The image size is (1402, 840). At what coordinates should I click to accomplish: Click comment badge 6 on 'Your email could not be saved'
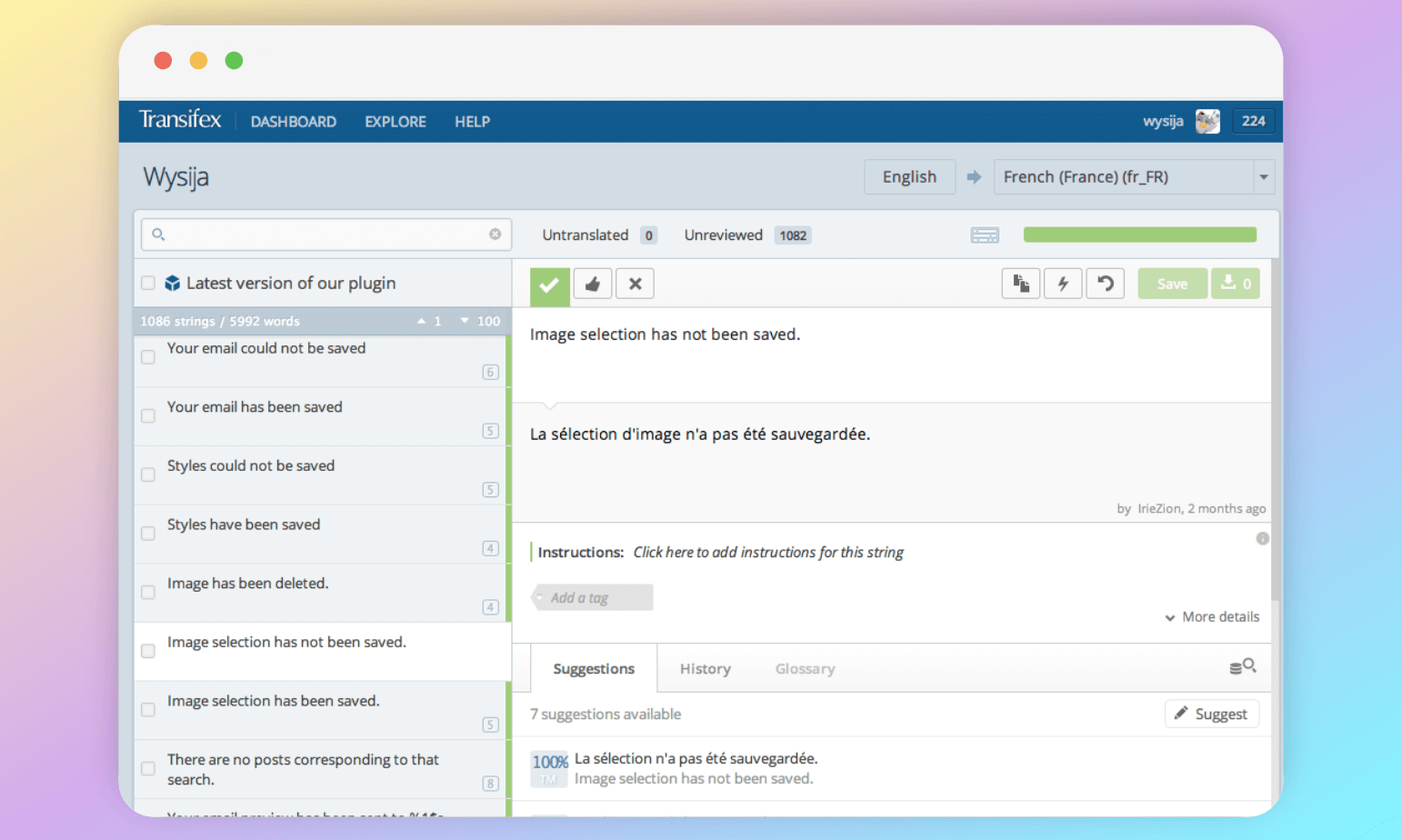click(x=490, y=372)
